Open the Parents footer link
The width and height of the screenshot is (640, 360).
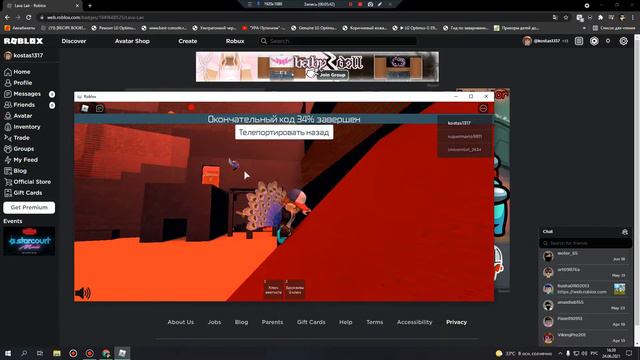[x=272, y=322]
